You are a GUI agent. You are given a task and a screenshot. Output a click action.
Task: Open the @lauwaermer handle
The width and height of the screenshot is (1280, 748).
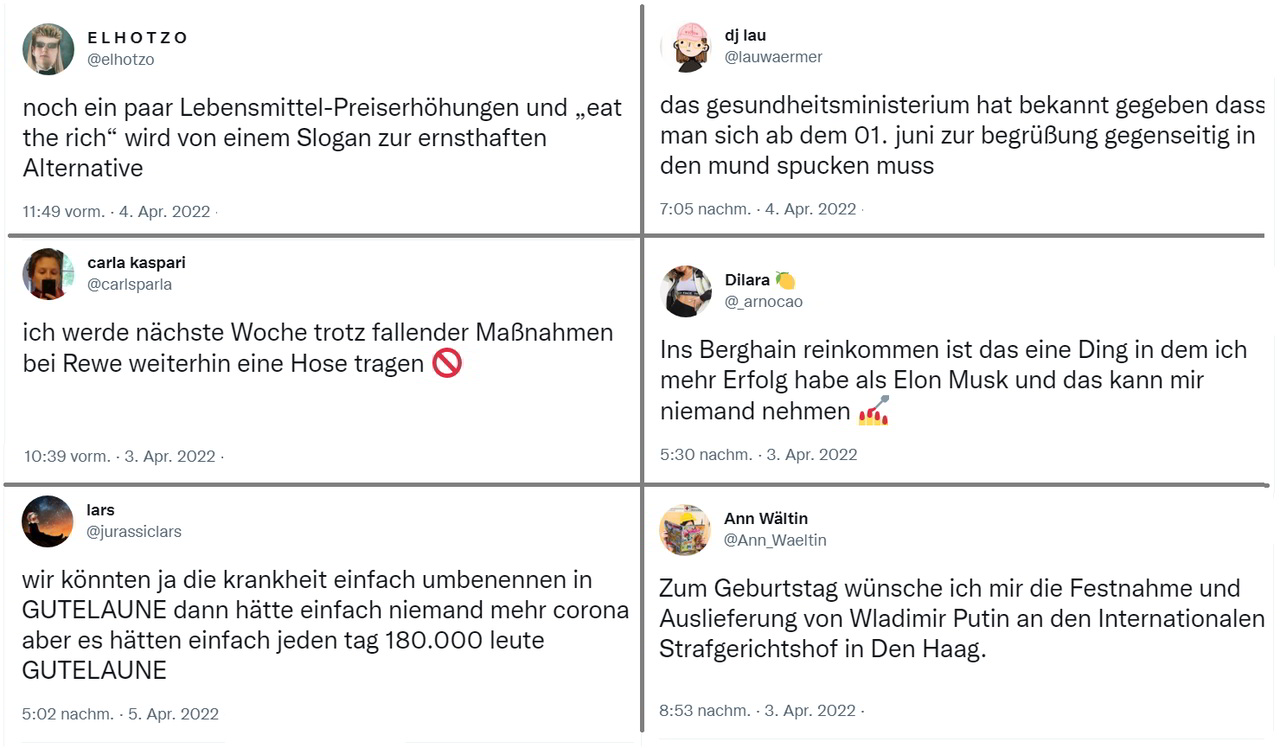point(773,57)
